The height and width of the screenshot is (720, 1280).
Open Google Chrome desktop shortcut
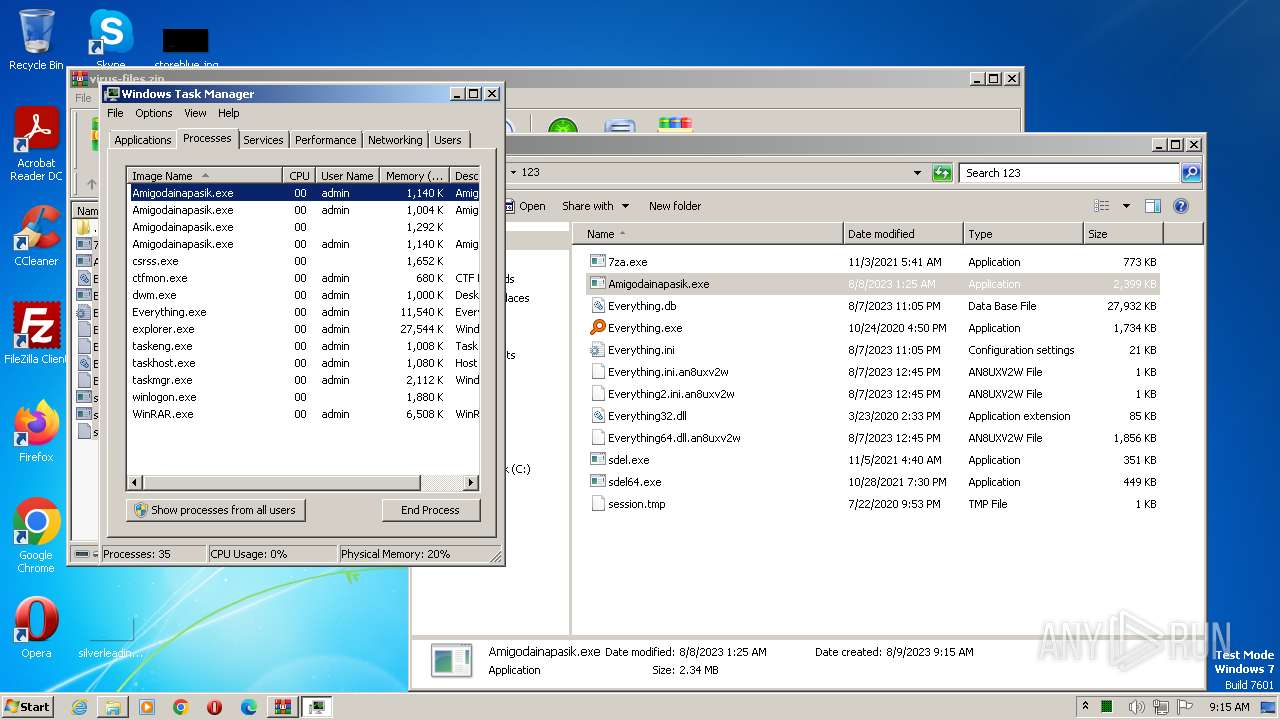pos(36,535)
